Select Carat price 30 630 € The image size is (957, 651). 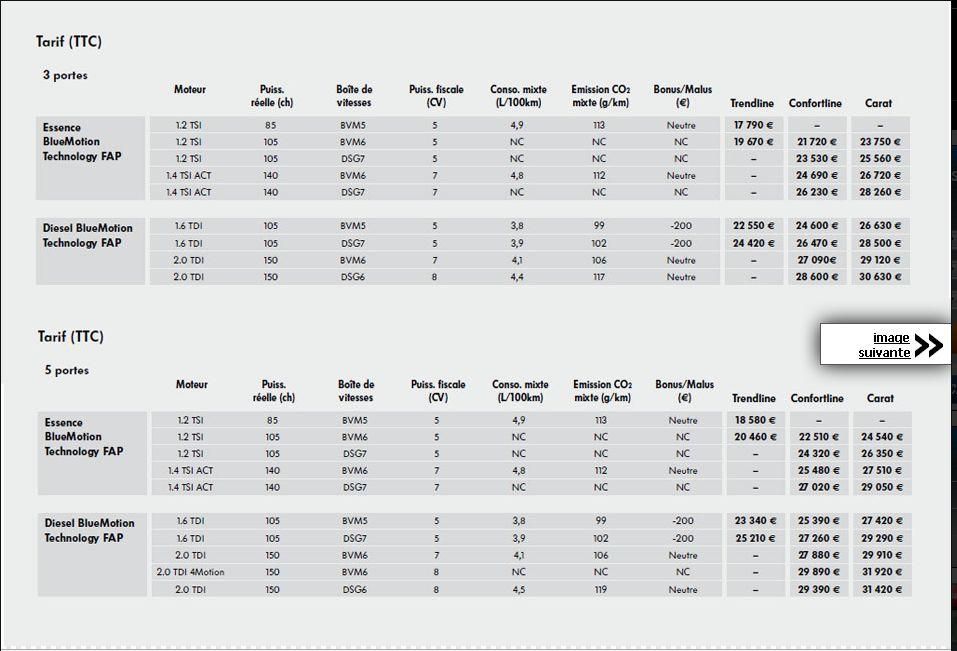880,277
